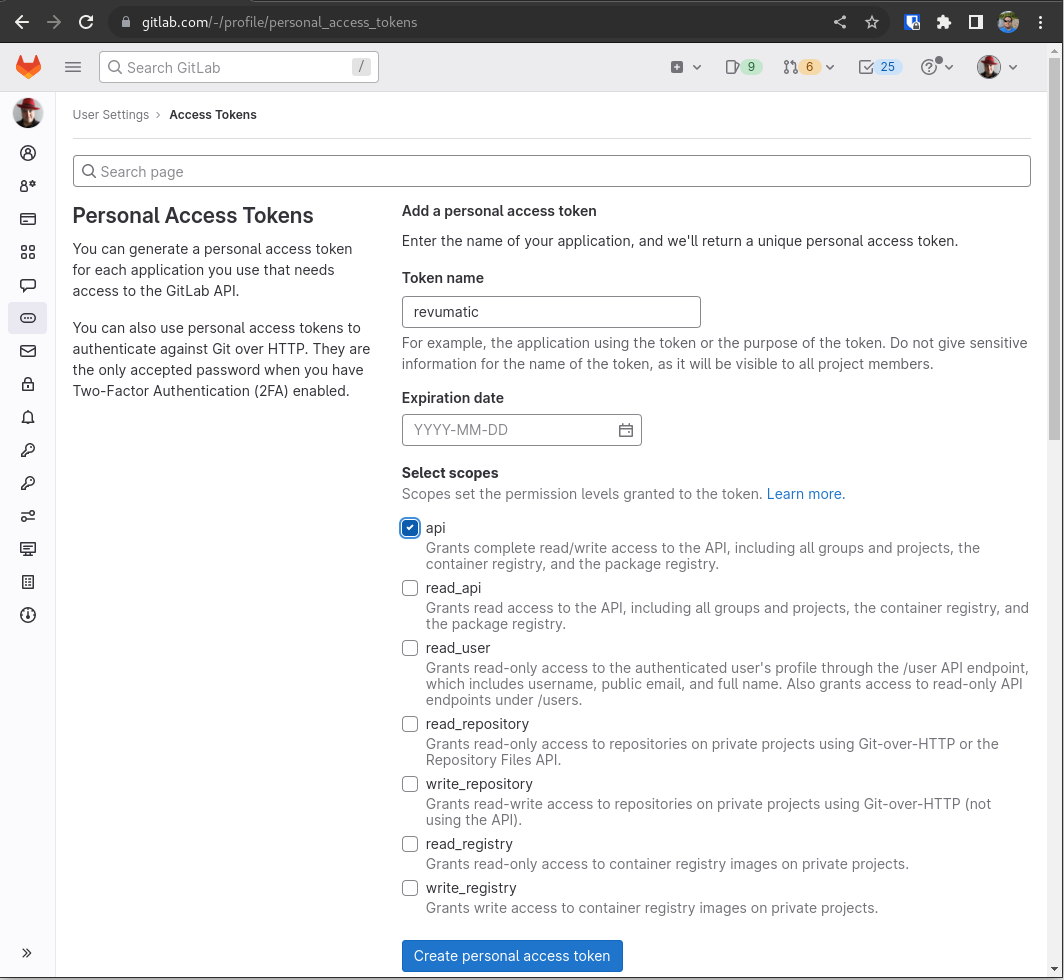Click Create personal access token button

(x=512, y=956)
